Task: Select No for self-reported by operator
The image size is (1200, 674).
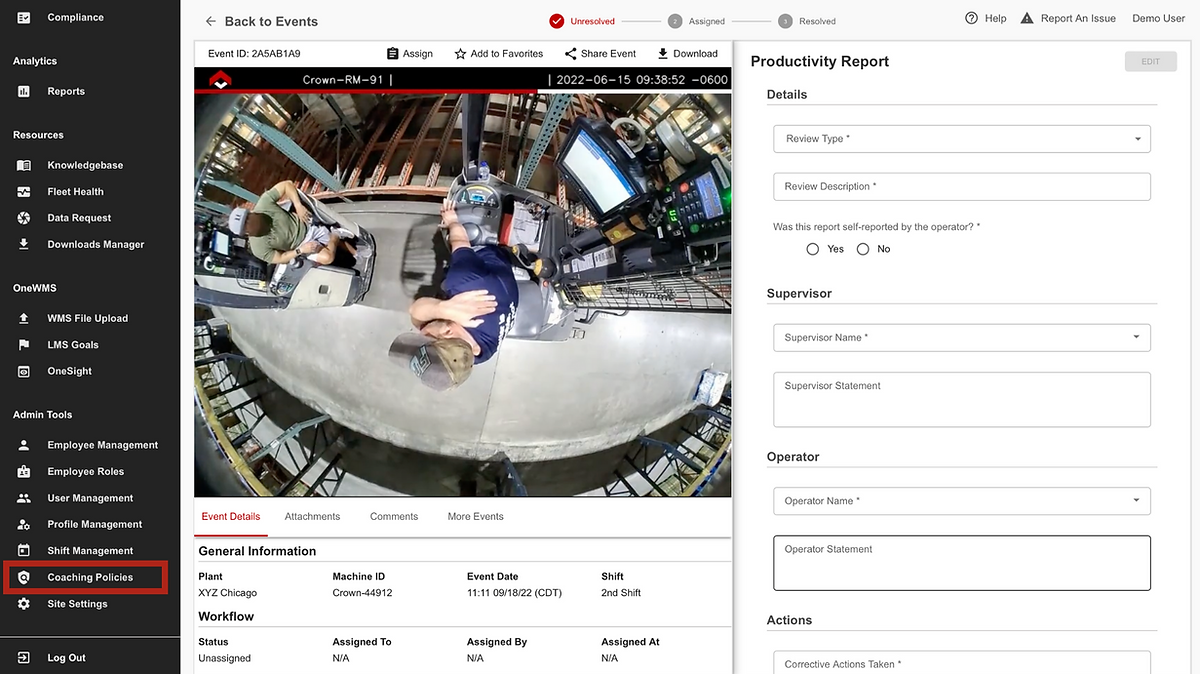Action: point(863,249)
